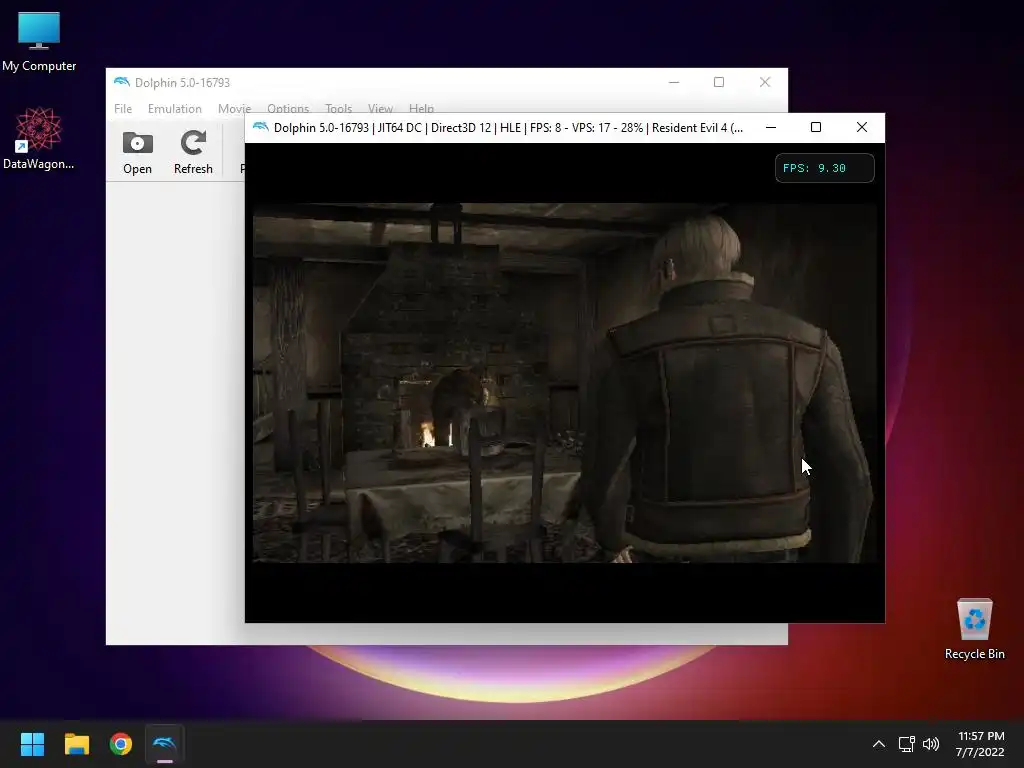Select the Recycle Bin desktop icon
The width and height of the screenshot is (1024, 768).
pos(974,629)
